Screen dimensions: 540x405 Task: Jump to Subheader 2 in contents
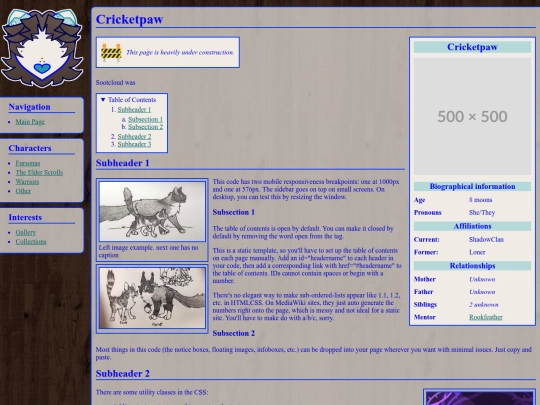pos(134,136)
